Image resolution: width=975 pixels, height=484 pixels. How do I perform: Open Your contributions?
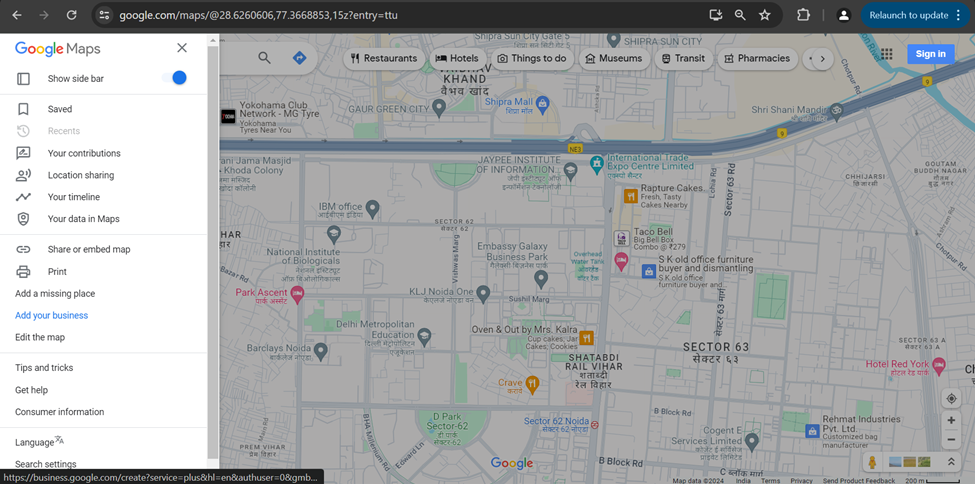click(84, 153)
